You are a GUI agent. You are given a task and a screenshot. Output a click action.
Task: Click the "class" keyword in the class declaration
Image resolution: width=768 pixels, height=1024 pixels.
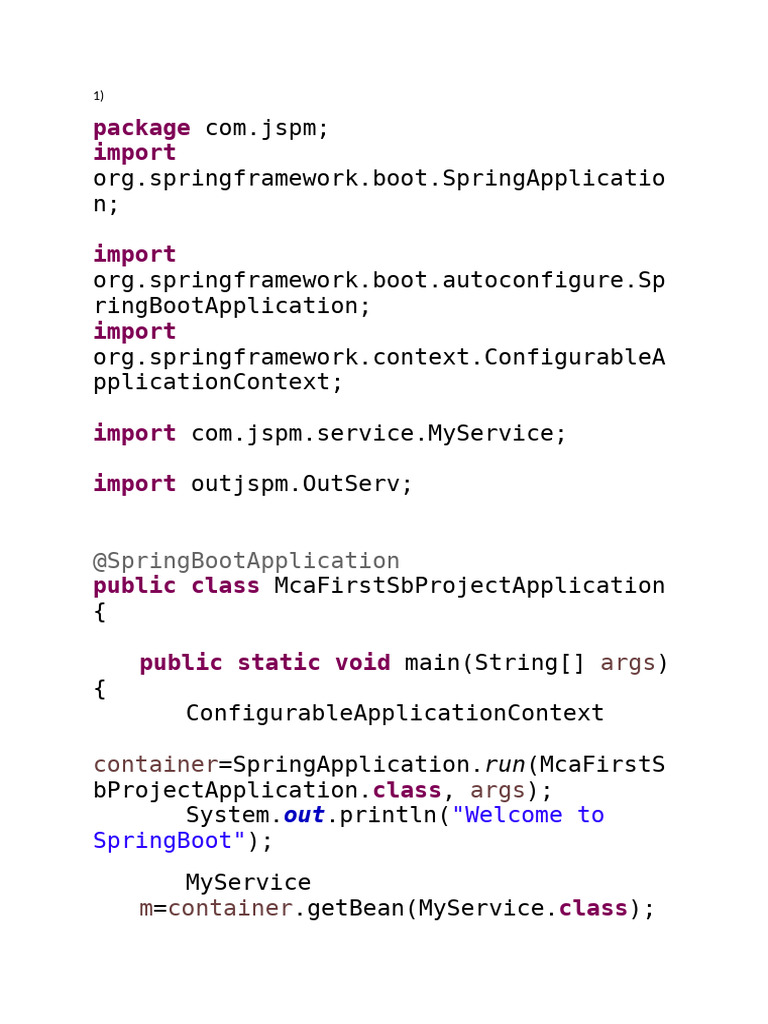click(x=225, y=586)
